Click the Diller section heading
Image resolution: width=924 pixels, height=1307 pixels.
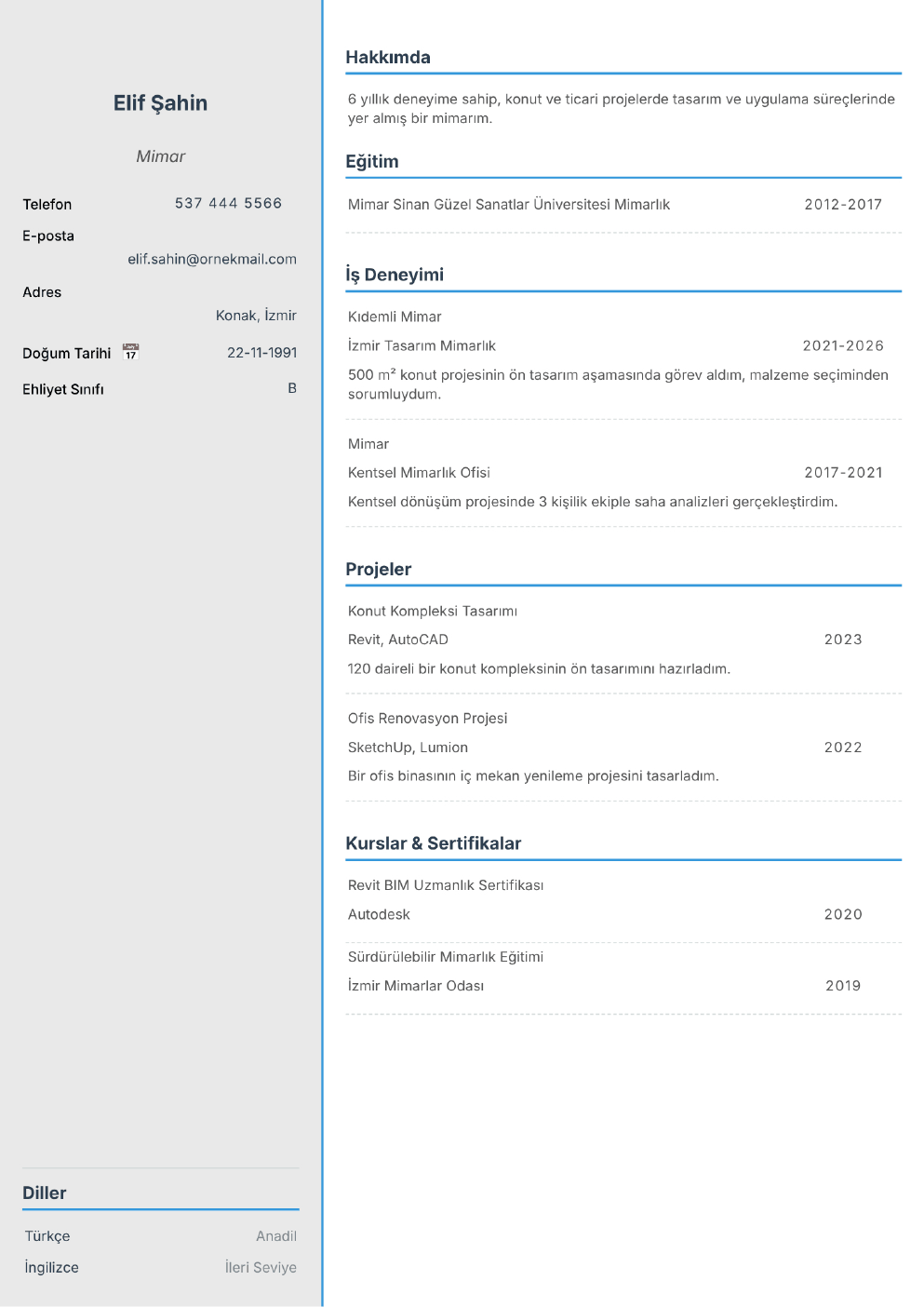tap(45, 1193)
